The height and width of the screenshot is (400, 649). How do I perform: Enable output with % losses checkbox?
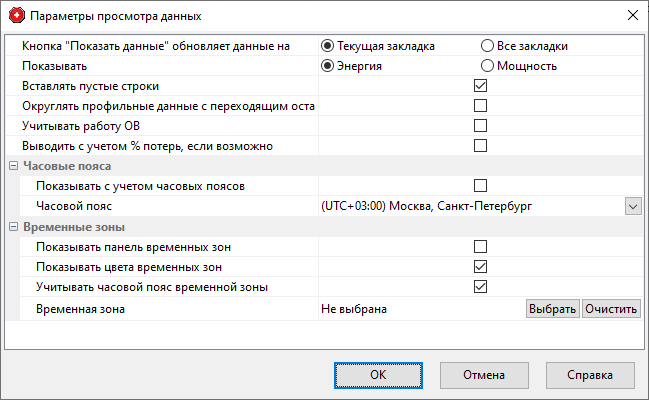click(x=480, y=146)
